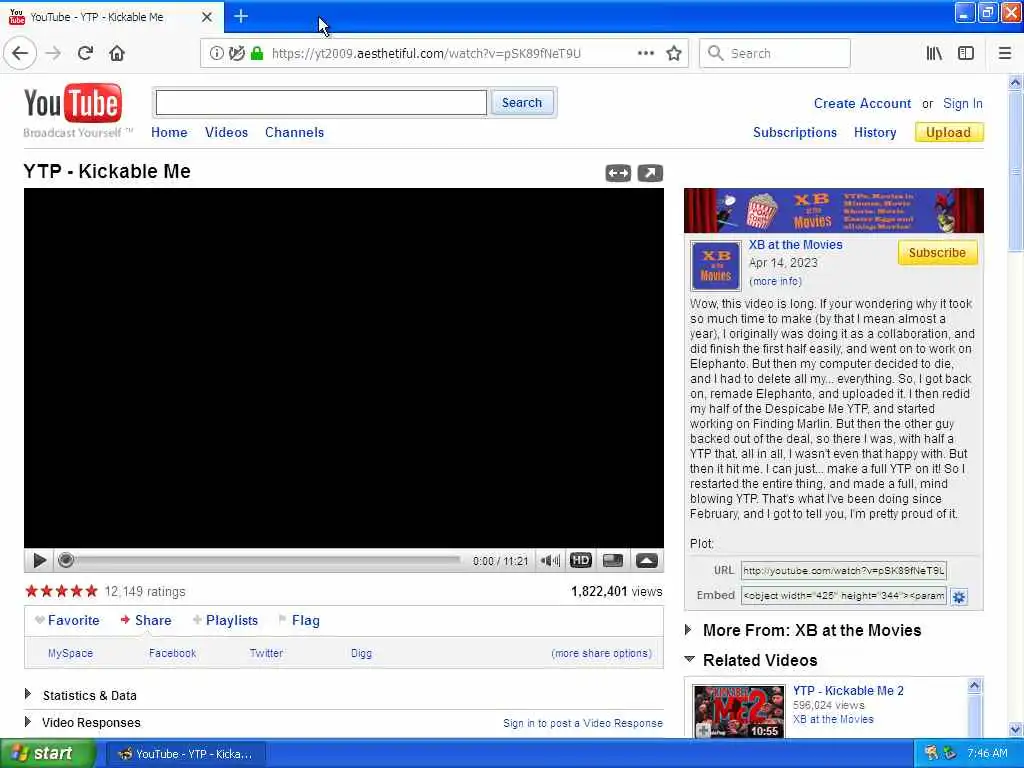Image resolution: width=1024 pixels, height=768 pixels.
Task: Toggle the player screen size icon
Action: coord(613,560)
